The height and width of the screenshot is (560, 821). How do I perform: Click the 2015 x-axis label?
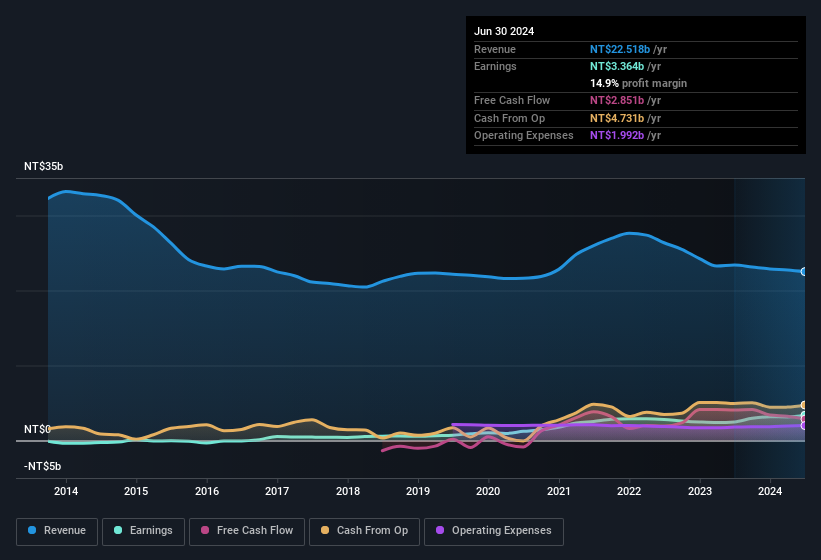[x=136, y=491]
